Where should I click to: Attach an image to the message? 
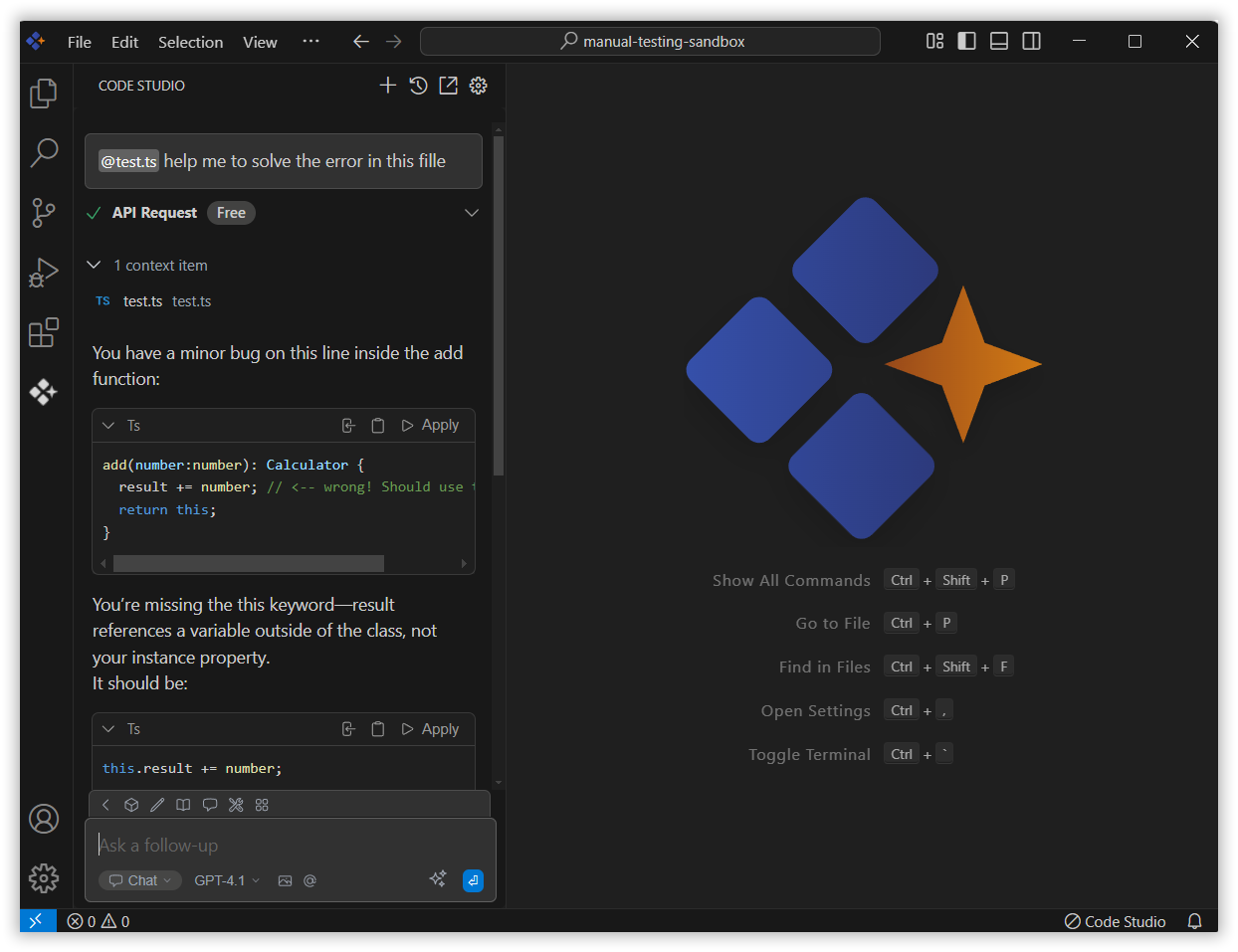click(x=285, y=880)
